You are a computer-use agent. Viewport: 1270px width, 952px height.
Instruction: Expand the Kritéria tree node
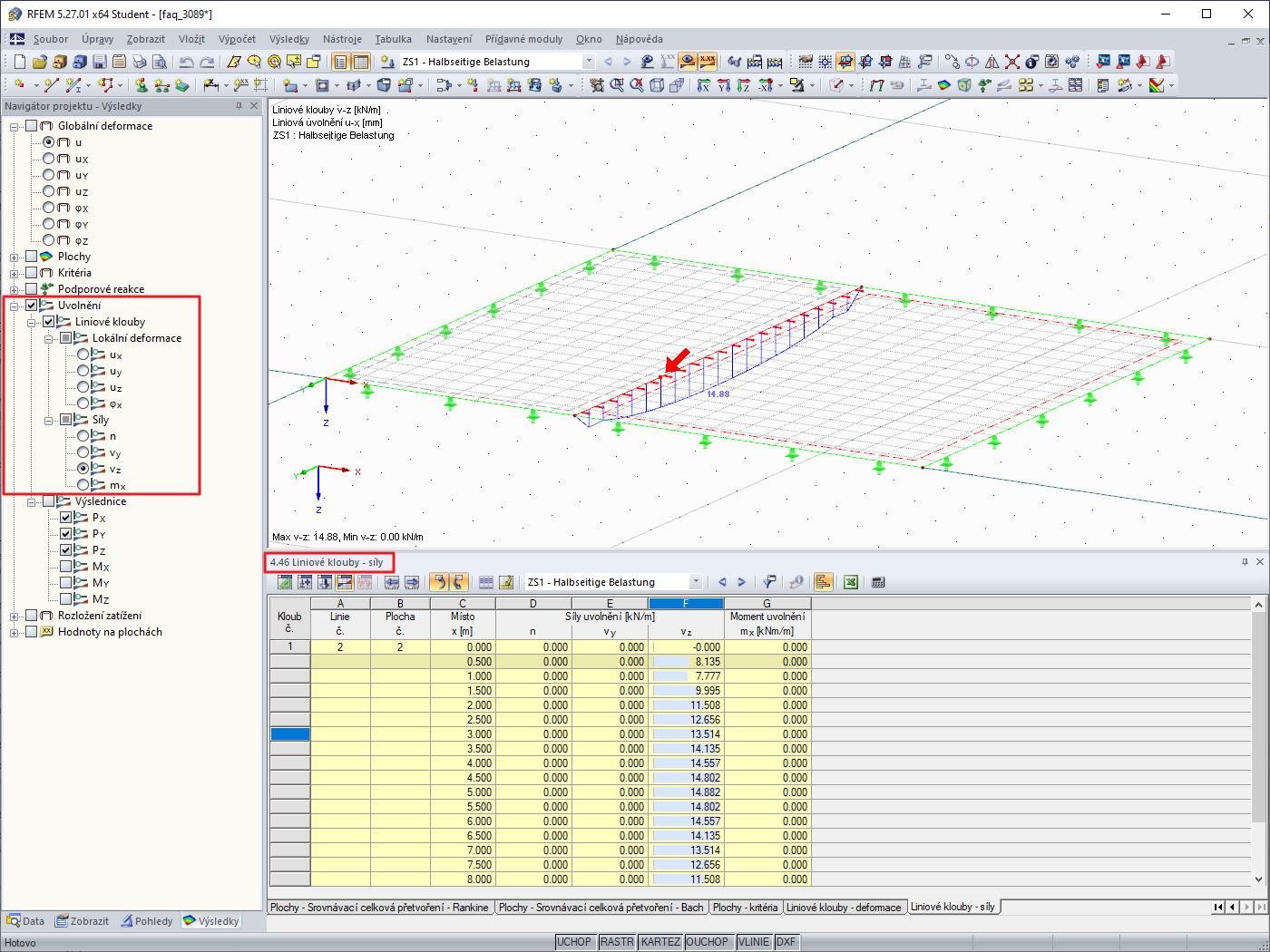[x=15, y=273]
